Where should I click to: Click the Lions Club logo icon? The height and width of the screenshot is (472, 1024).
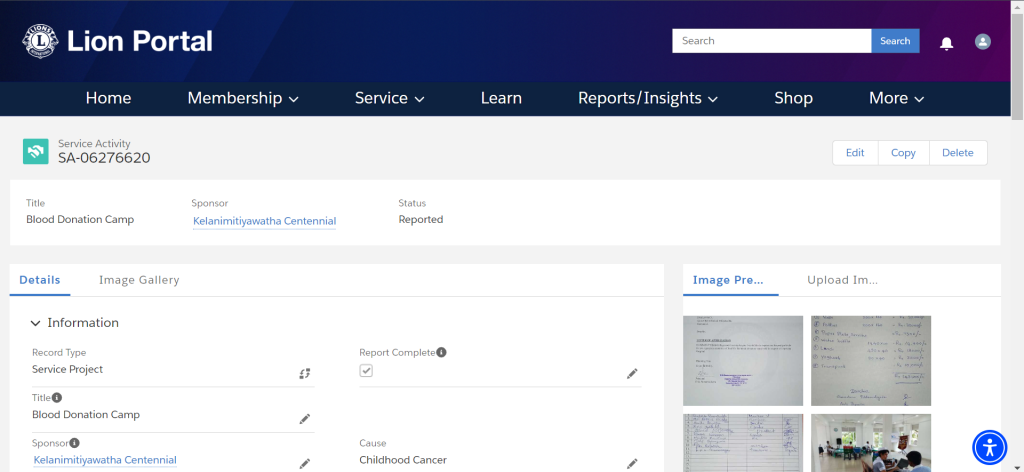[40, 41]
